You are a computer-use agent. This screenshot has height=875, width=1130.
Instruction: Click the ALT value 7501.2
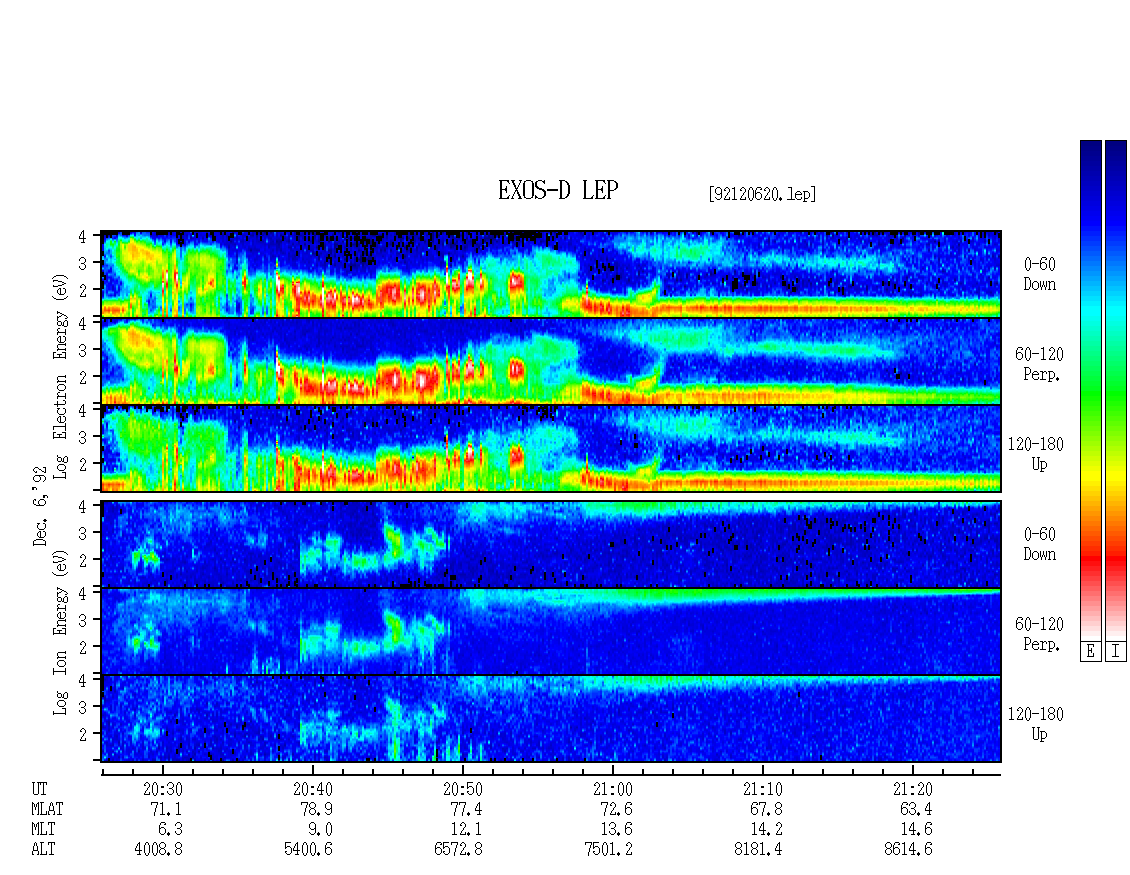(608, 850)
